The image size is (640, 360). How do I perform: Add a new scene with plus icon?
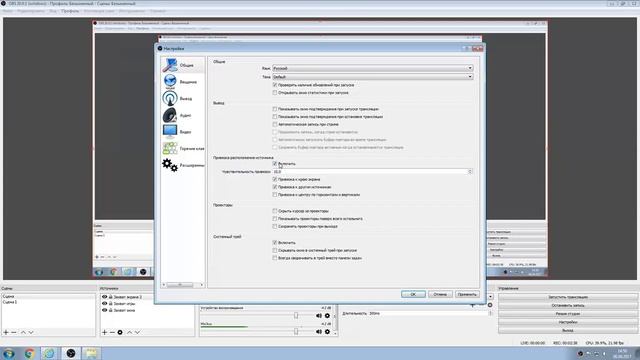[x=6, y=333]
